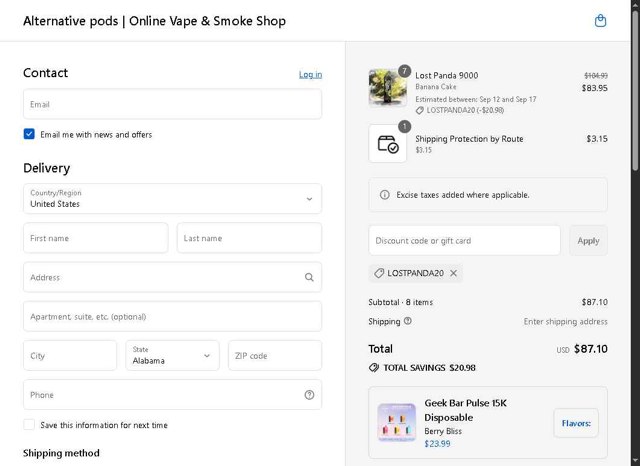Viewport: 640px width, 466px height.
Task: Click the Shipping Protection by Route label
Action: 469,139
